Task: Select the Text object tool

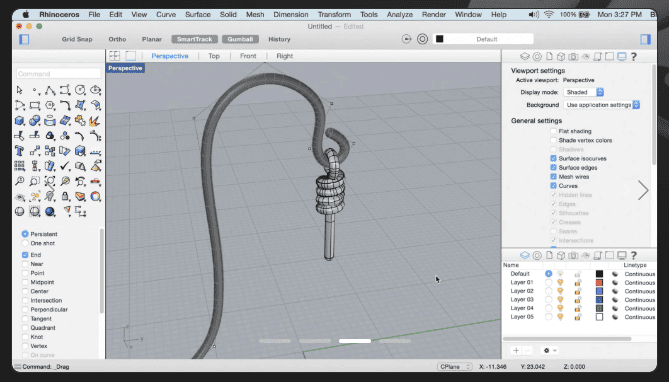Action: pyautogui.click(x=19, y=151)
